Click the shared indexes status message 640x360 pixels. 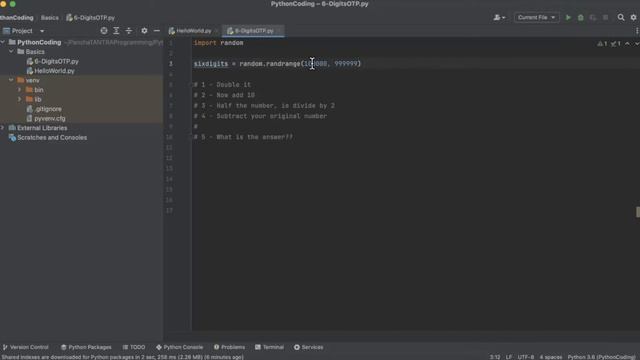[122, 357]
